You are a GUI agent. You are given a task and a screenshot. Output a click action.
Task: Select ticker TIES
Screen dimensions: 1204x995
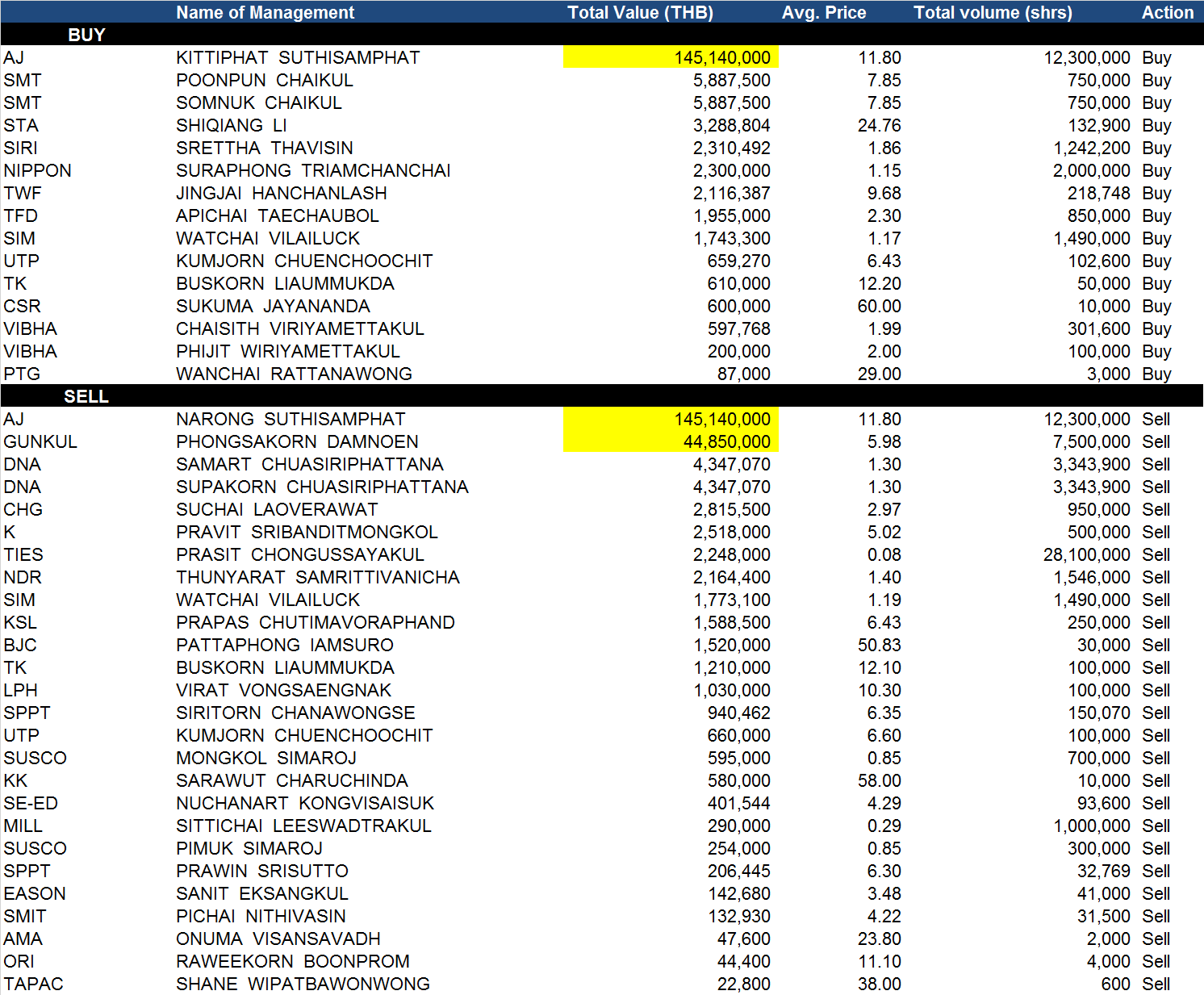[x=23, y=554]
